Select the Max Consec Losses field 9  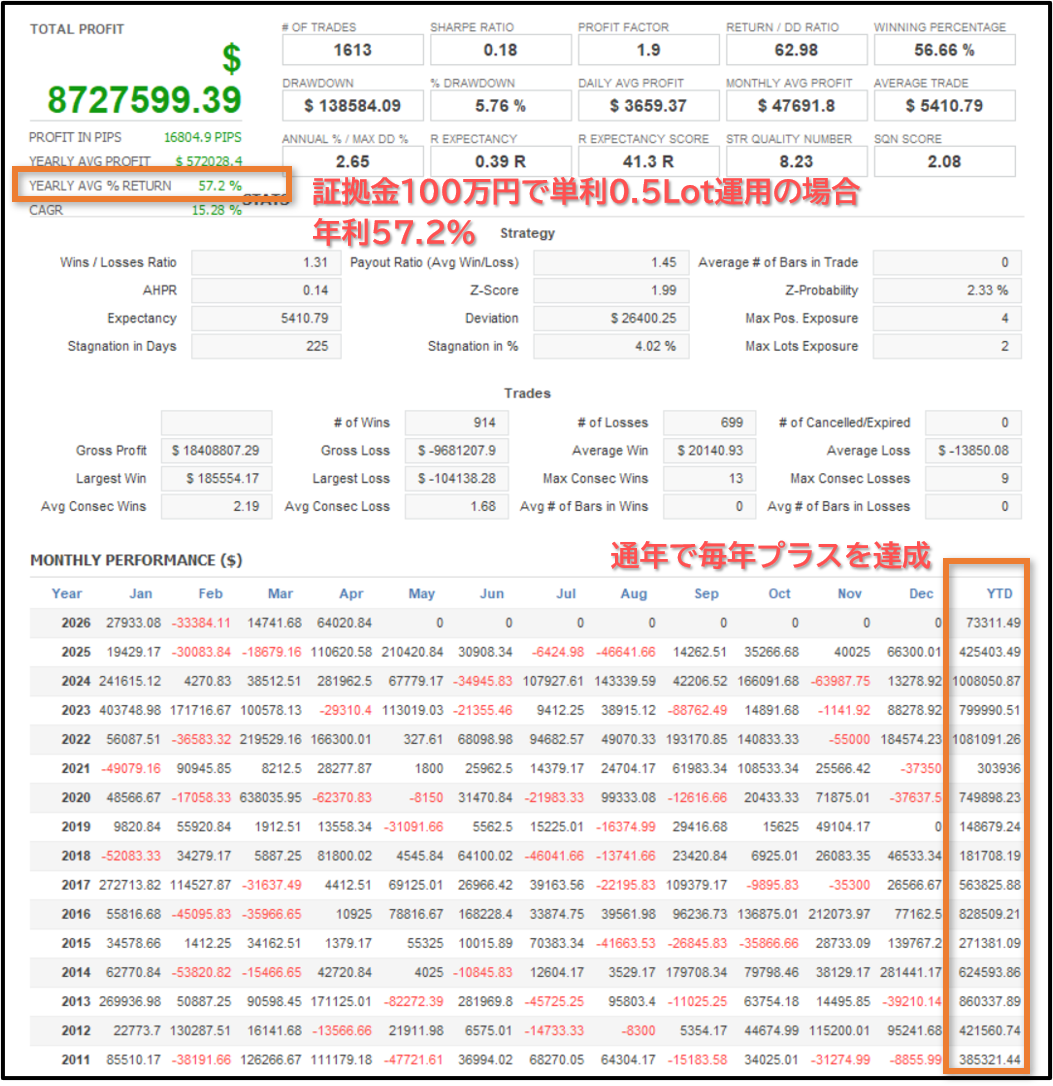973,479
